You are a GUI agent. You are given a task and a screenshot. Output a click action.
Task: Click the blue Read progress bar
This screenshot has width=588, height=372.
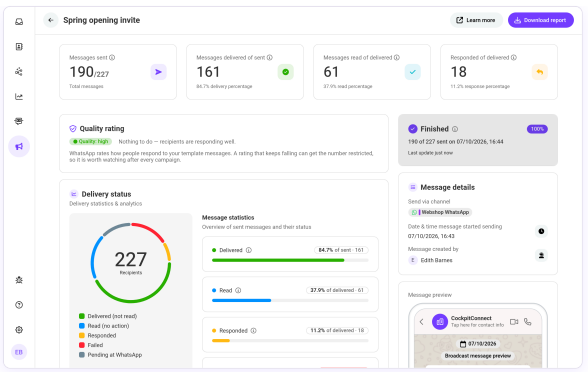click(x=290, y=300)
